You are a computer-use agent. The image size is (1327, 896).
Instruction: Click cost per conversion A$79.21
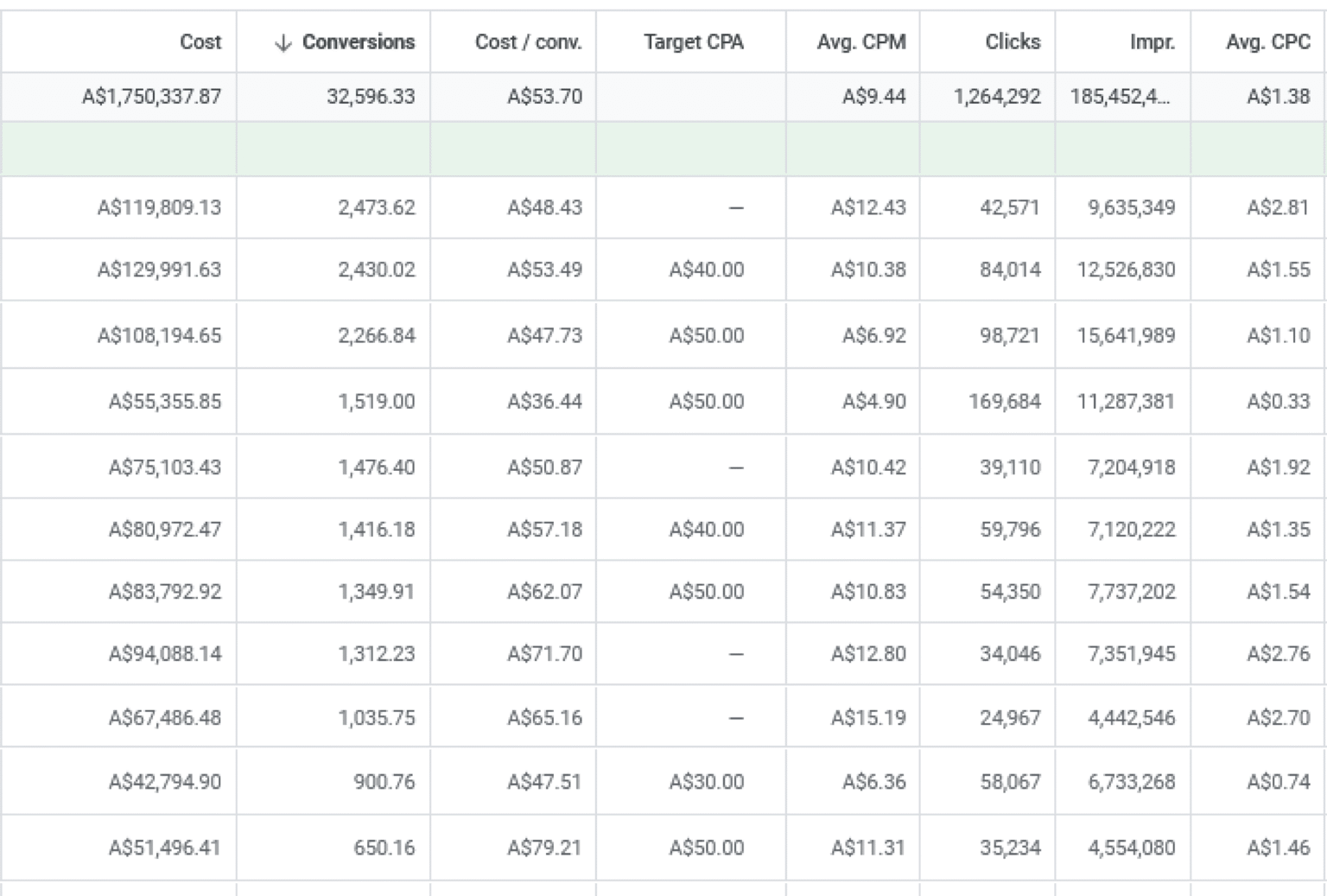point(544,848)
